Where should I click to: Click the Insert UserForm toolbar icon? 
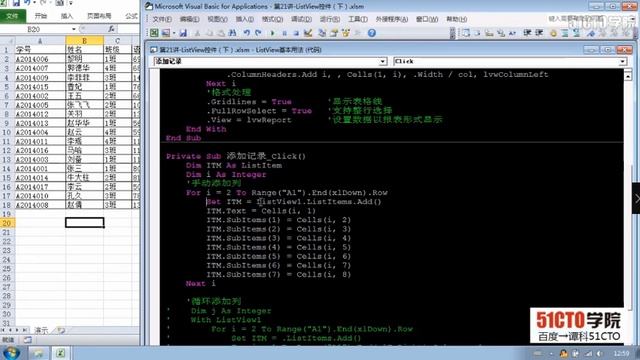click(166, 33)
